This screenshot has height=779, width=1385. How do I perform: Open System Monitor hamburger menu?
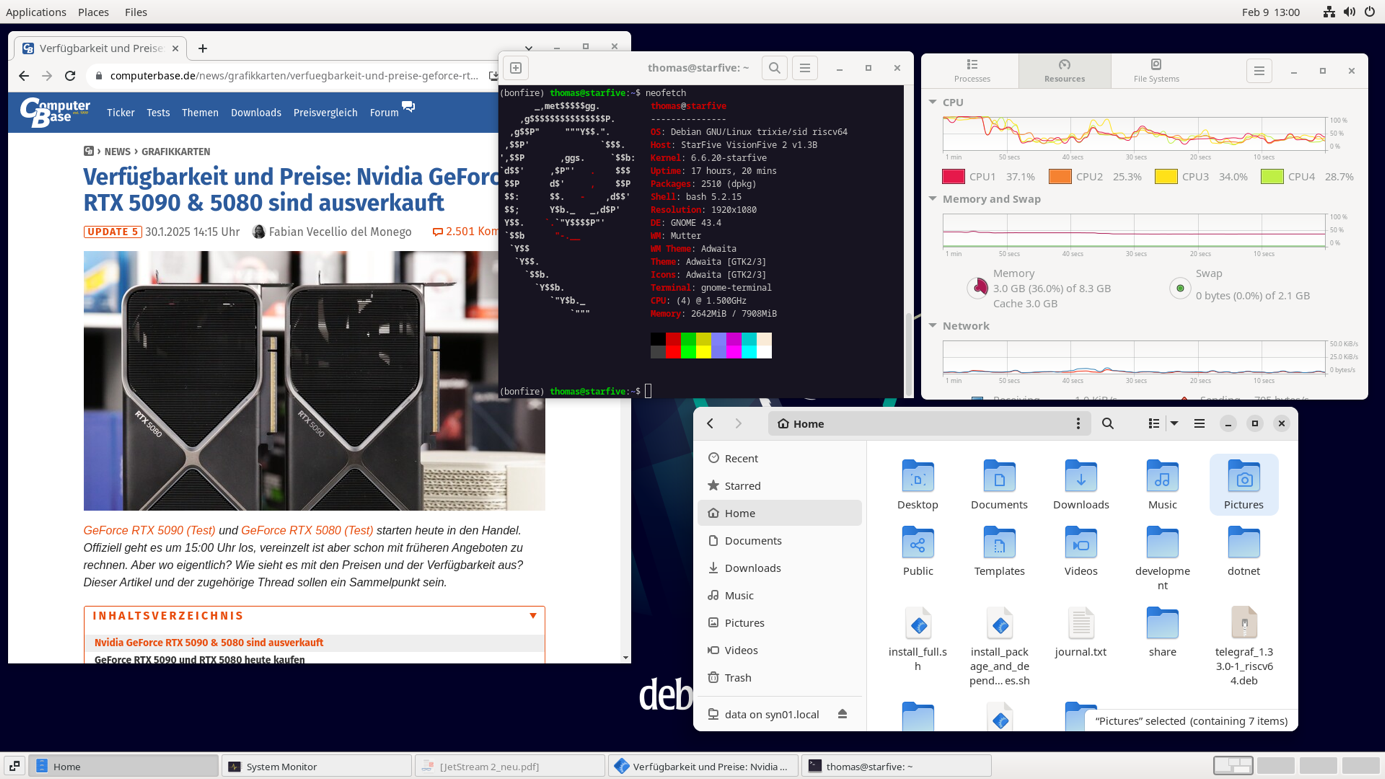tap(1259, 71)
